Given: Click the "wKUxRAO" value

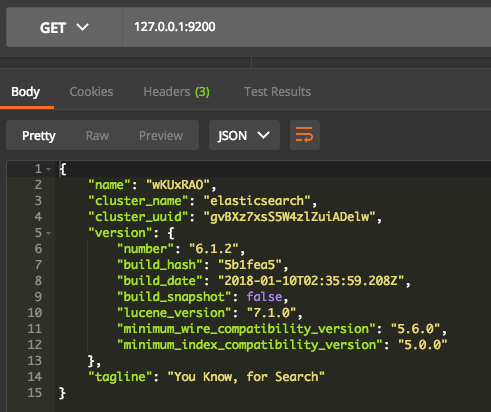Looking at the screenshot, I should coord(178,185).
